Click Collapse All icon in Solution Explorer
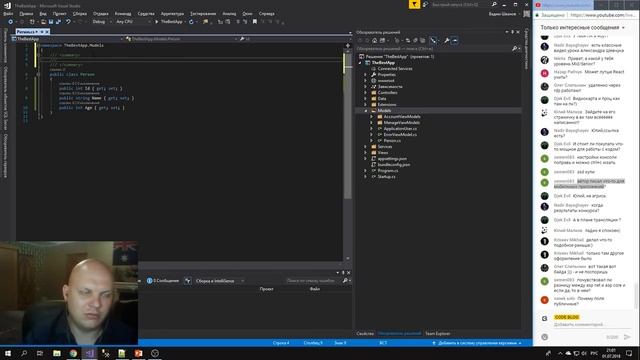The image size is (640, 360). 415,40
